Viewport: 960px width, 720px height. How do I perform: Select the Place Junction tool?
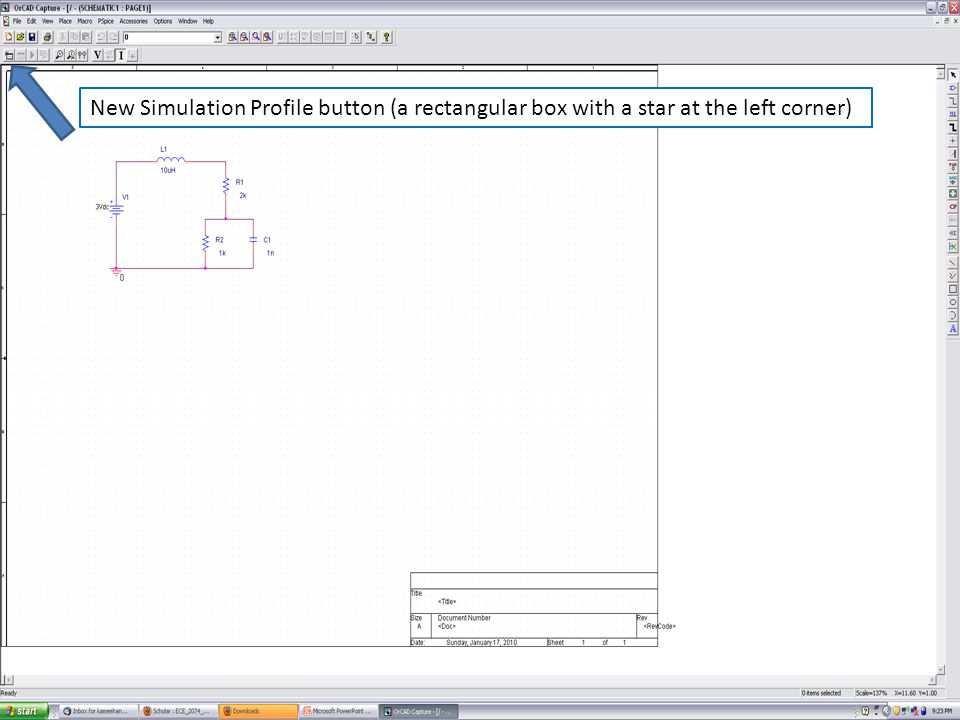pyautogui.click(x=953, y=141)
